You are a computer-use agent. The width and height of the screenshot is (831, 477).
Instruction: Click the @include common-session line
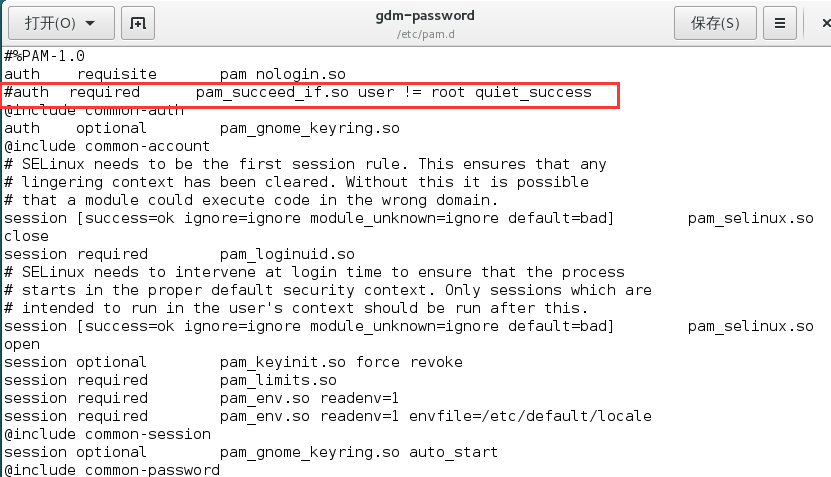pyautogui.click(x=108, y=435)
